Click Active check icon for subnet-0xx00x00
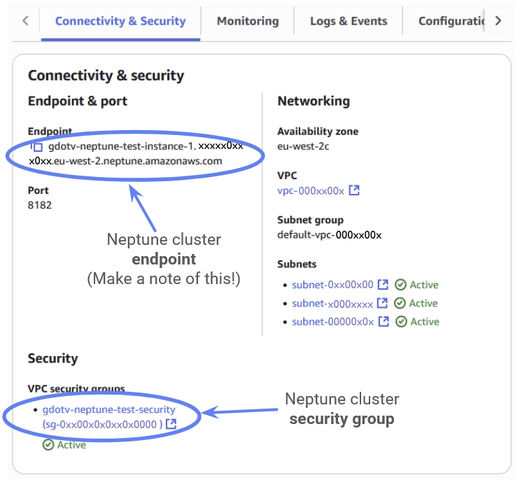The width and height of the screenshot is (520, 480). pyautogui.click(x=400, y=285)
